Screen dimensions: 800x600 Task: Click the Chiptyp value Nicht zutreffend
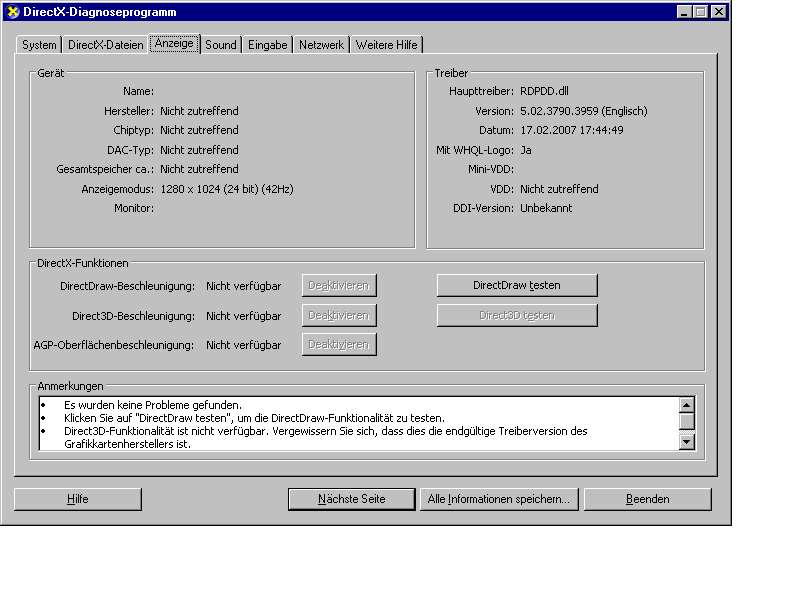tap(199, 130)
